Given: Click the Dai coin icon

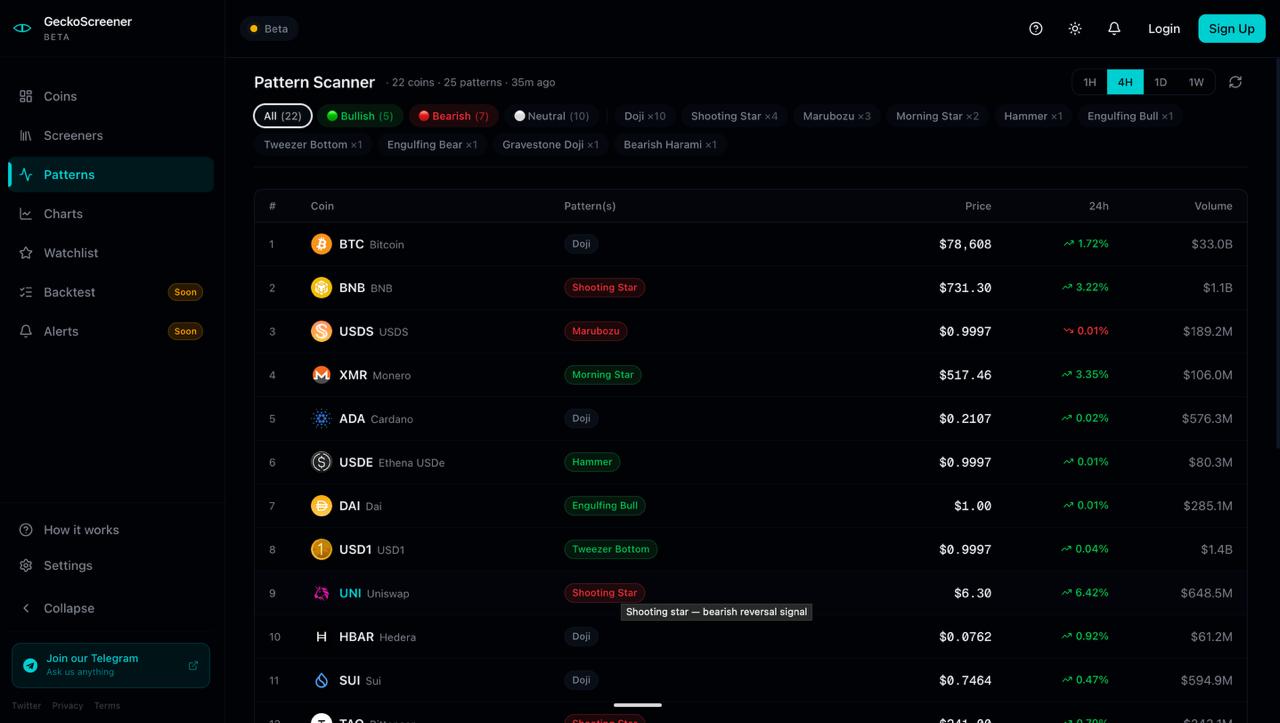Looking at the screenshot, I should [x=321, y=506].
